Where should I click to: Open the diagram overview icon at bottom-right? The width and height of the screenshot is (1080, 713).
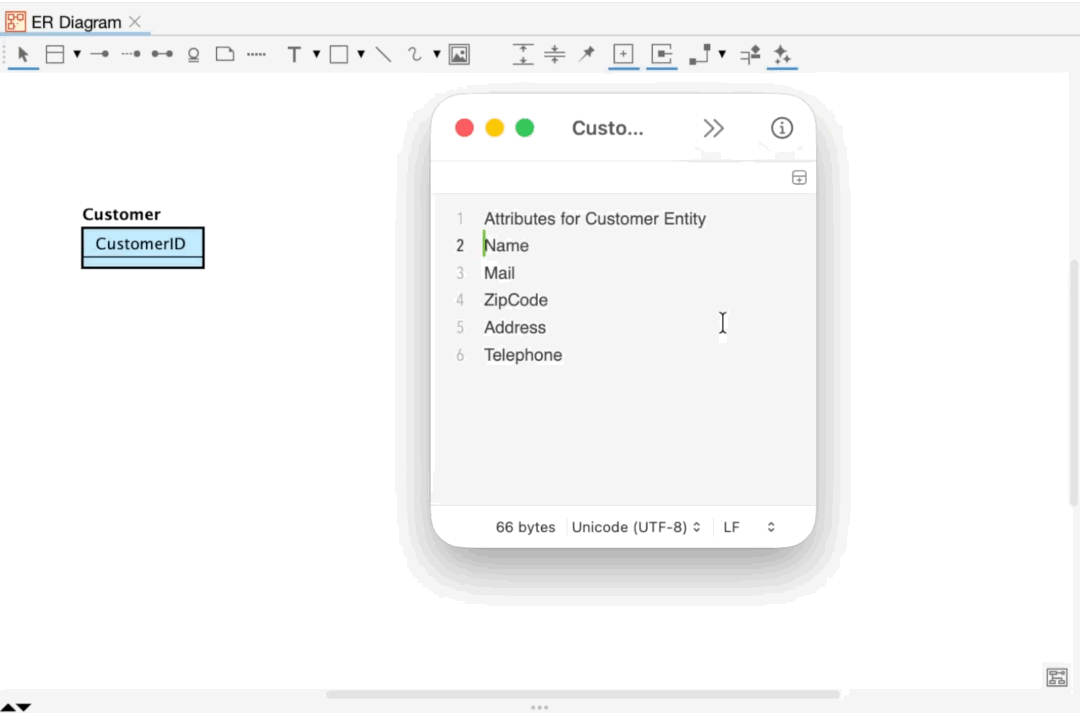pos(1057,677)
